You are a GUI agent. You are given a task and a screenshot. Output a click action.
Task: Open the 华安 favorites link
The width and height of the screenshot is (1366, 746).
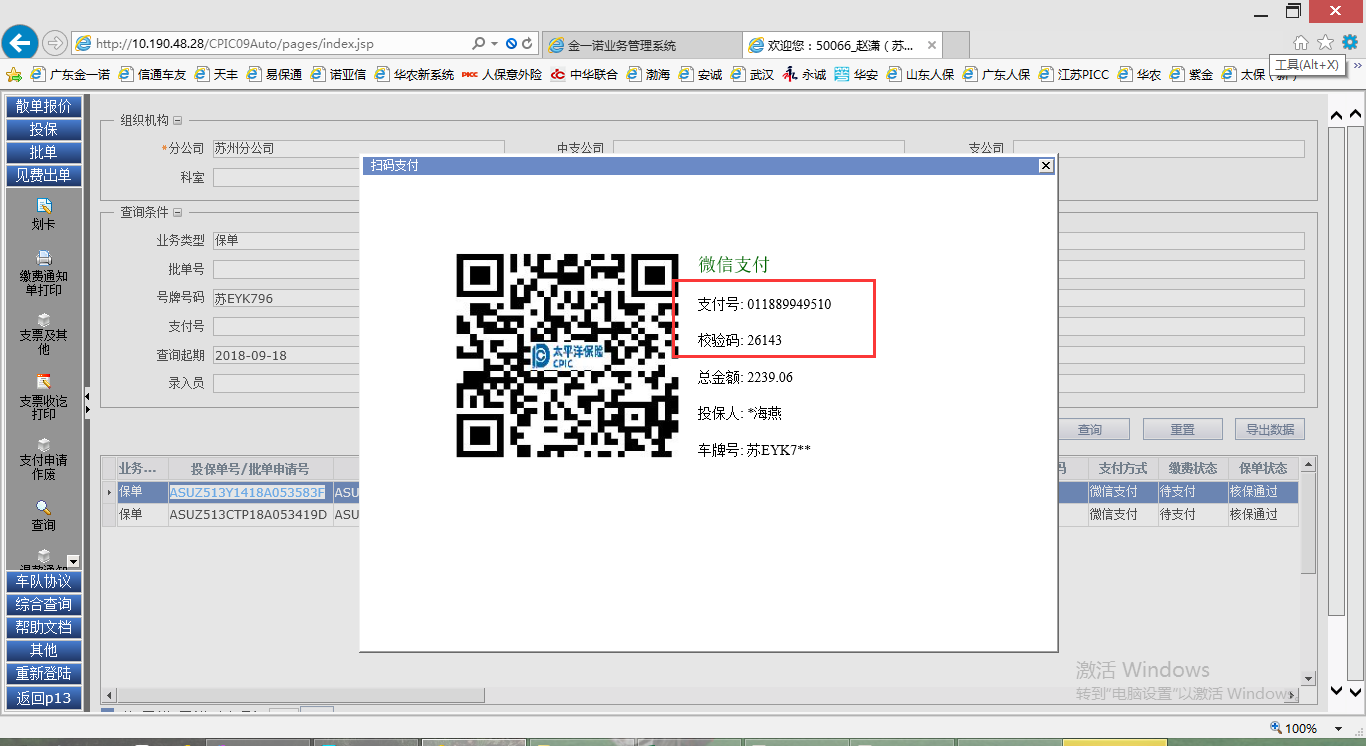point(857,74)
